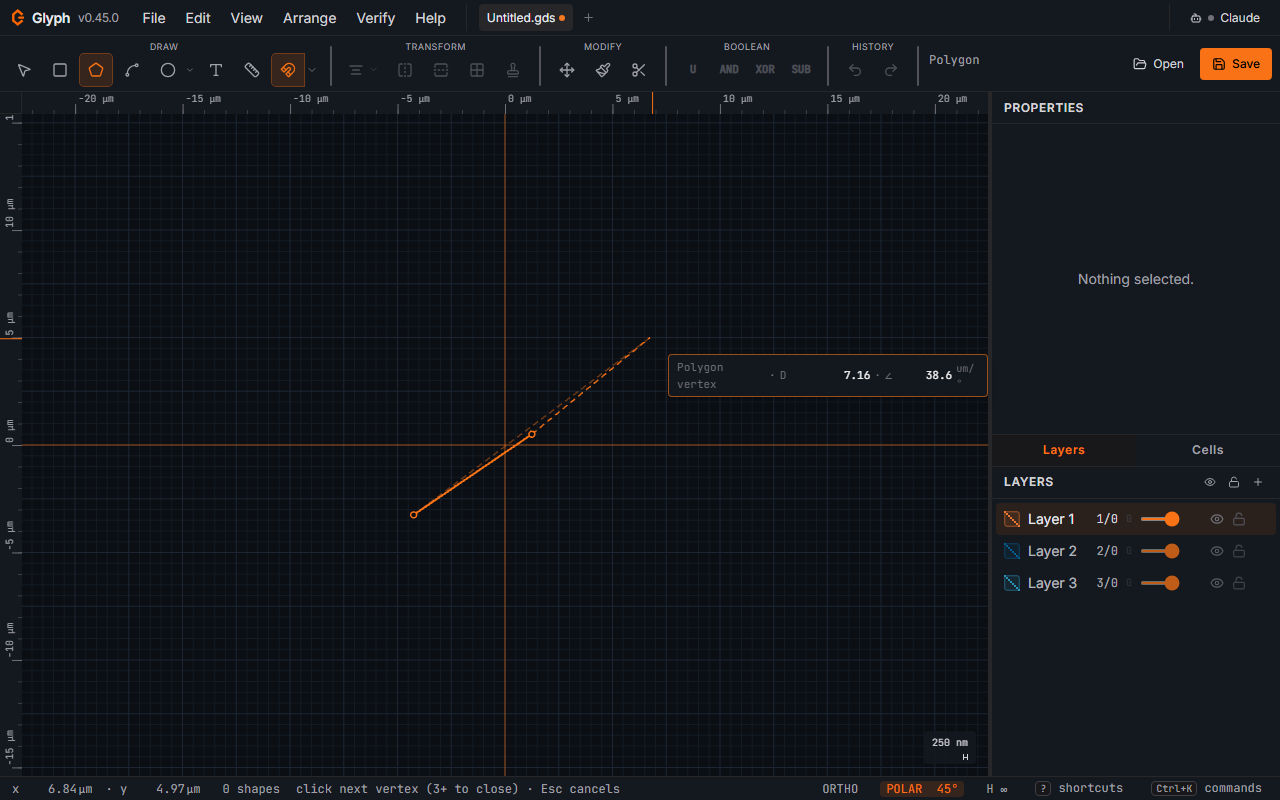This screenshot has height=800, width=1280.
Task: Hide Layer 3 with eye icon
Action: coord(1217,583)
